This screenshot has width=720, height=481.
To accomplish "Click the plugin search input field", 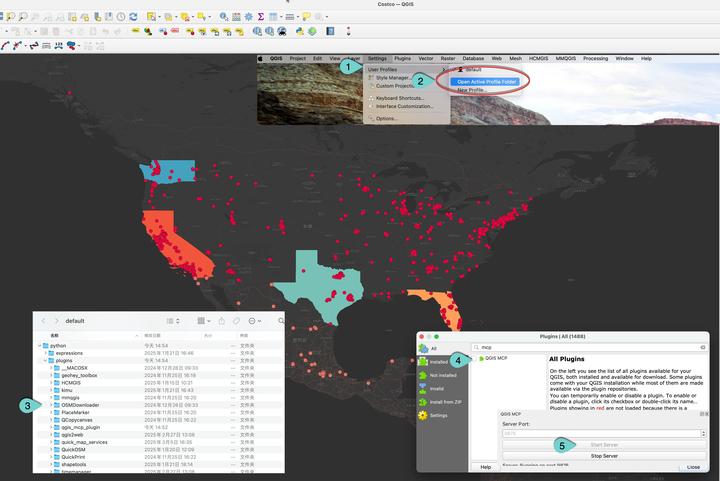I will (589, 347).
